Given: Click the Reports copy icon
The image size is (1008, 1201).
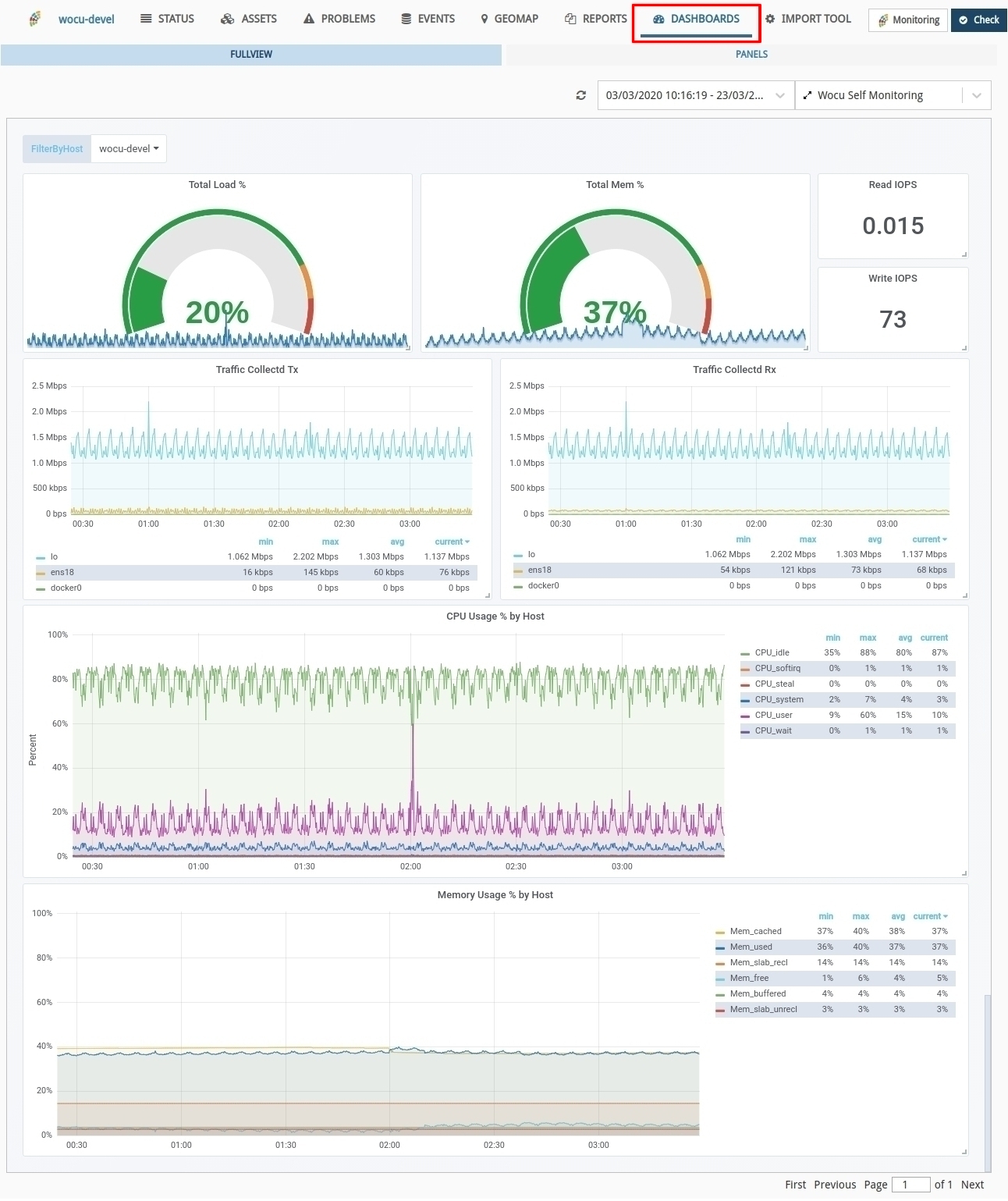Looking at the screenshot, I should click(x=570, y=19).
